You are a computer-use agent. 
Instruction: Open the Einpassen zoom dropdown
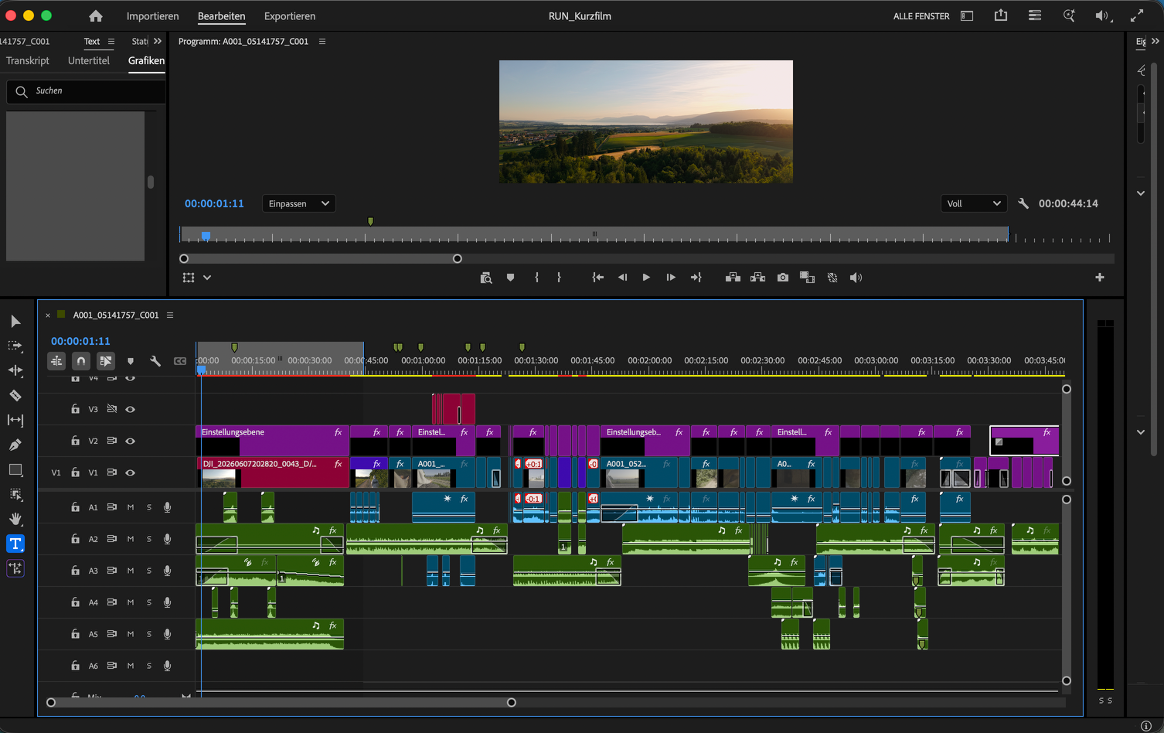(x=298, y=203)
